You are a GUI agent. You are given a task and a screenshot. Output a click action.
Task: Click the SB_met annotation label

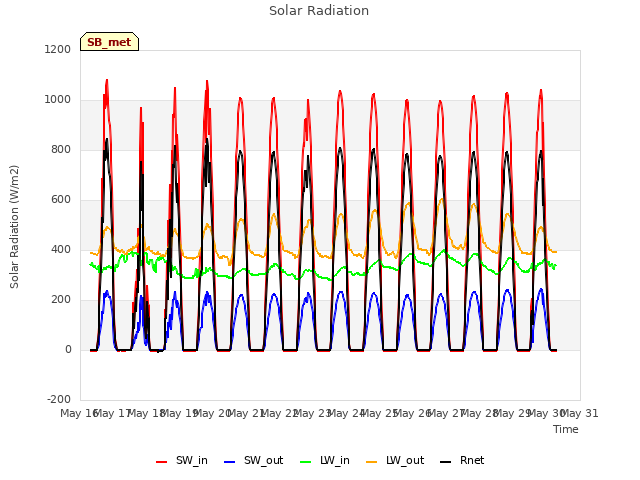click(x=109, y=42)
